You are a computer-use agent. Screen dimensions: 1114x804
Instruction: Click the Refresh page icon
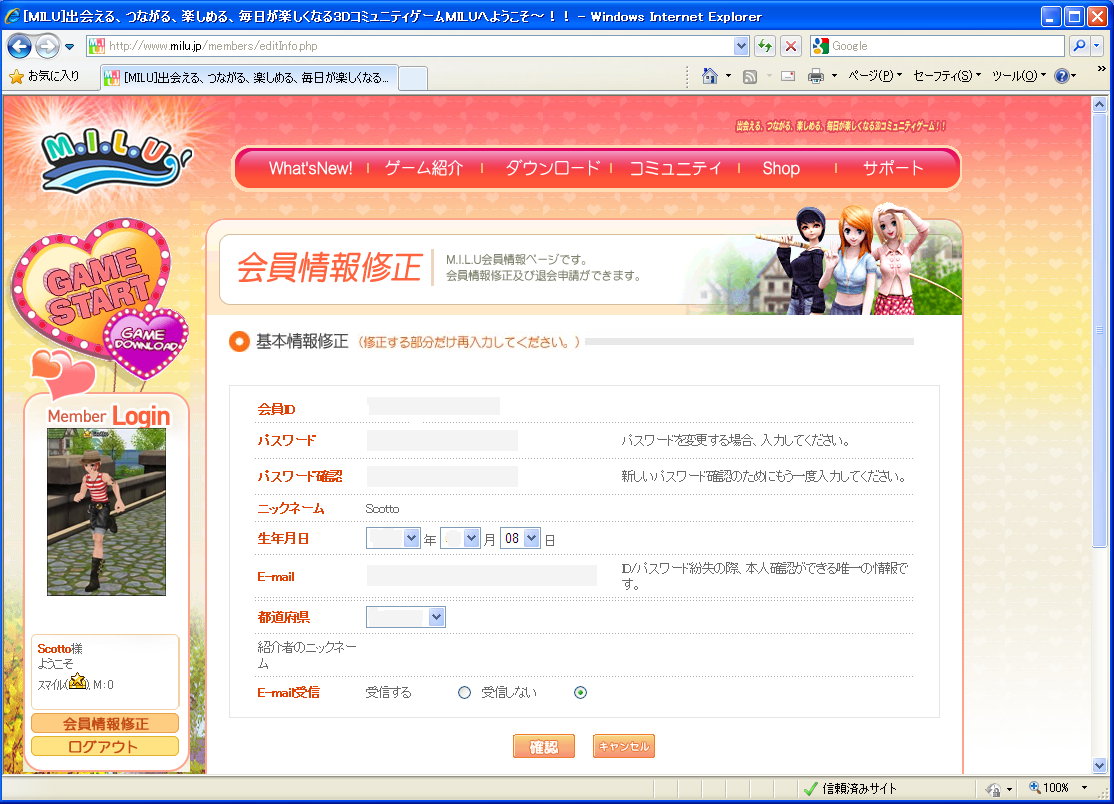click(x=765, y=46)
